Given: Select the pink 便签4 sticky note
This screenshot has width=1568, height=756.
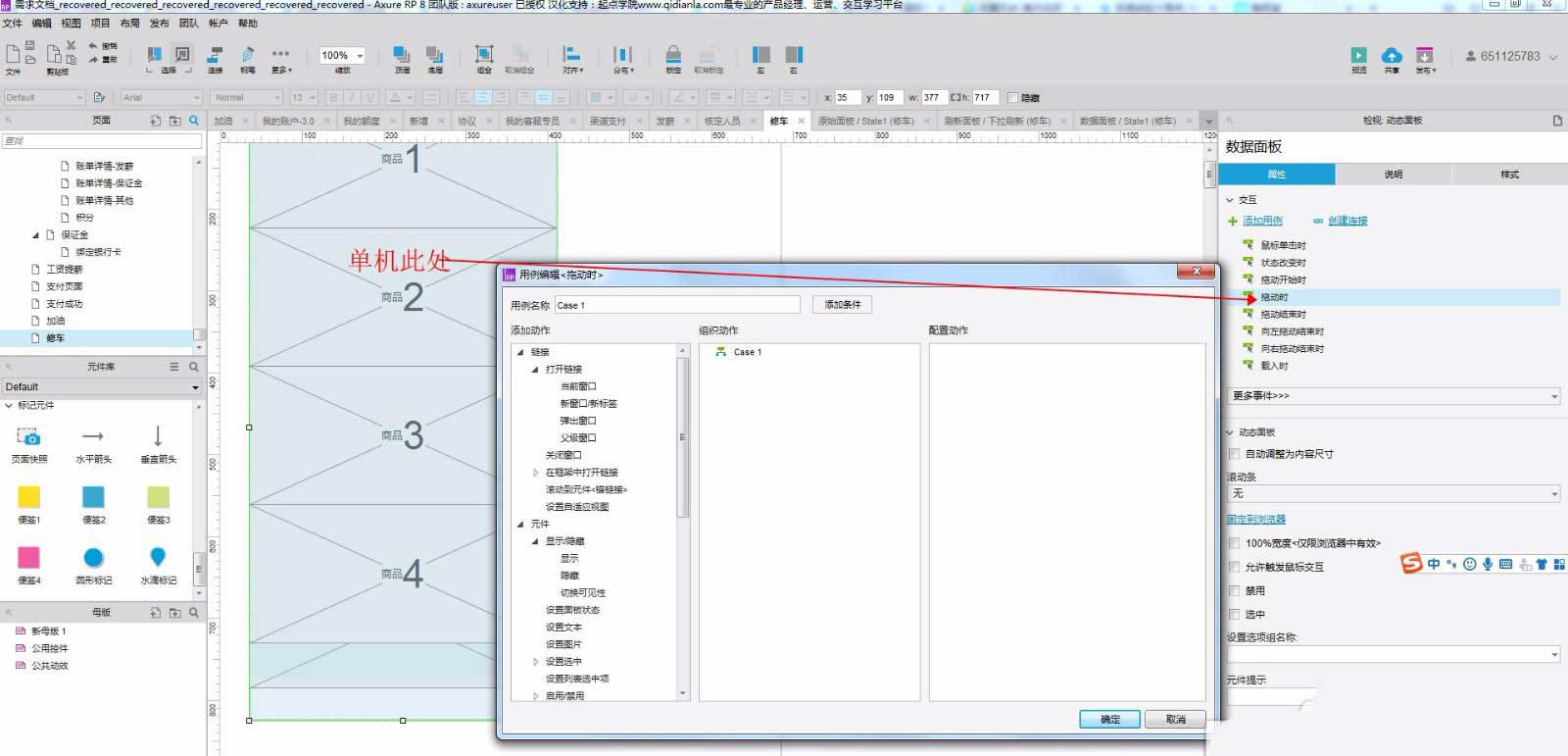Looking at the screenshot, I should [29, 558].
